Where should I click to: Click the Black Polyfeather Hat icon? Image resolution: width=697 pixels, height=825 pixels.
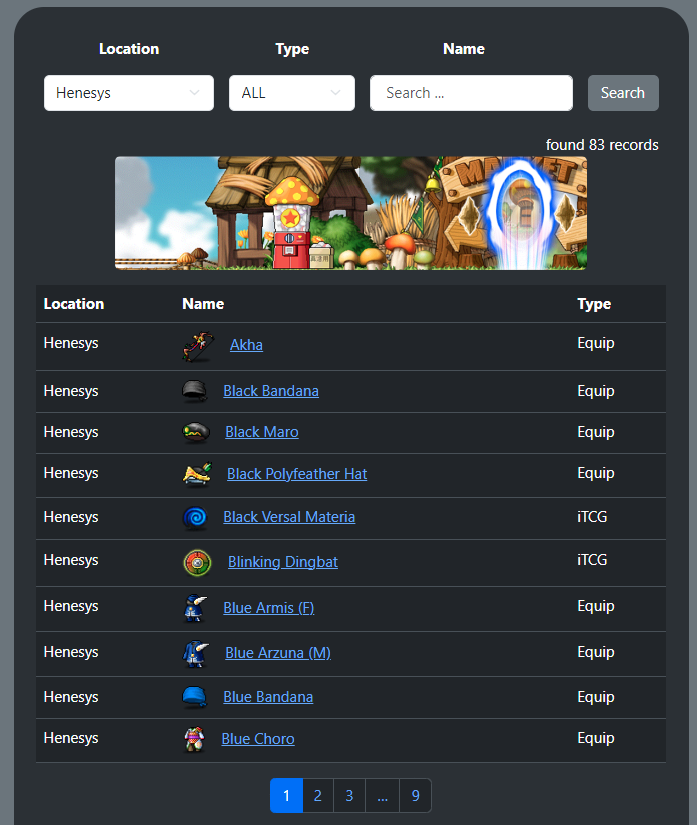pyautogui.click(x=197, y=475)
